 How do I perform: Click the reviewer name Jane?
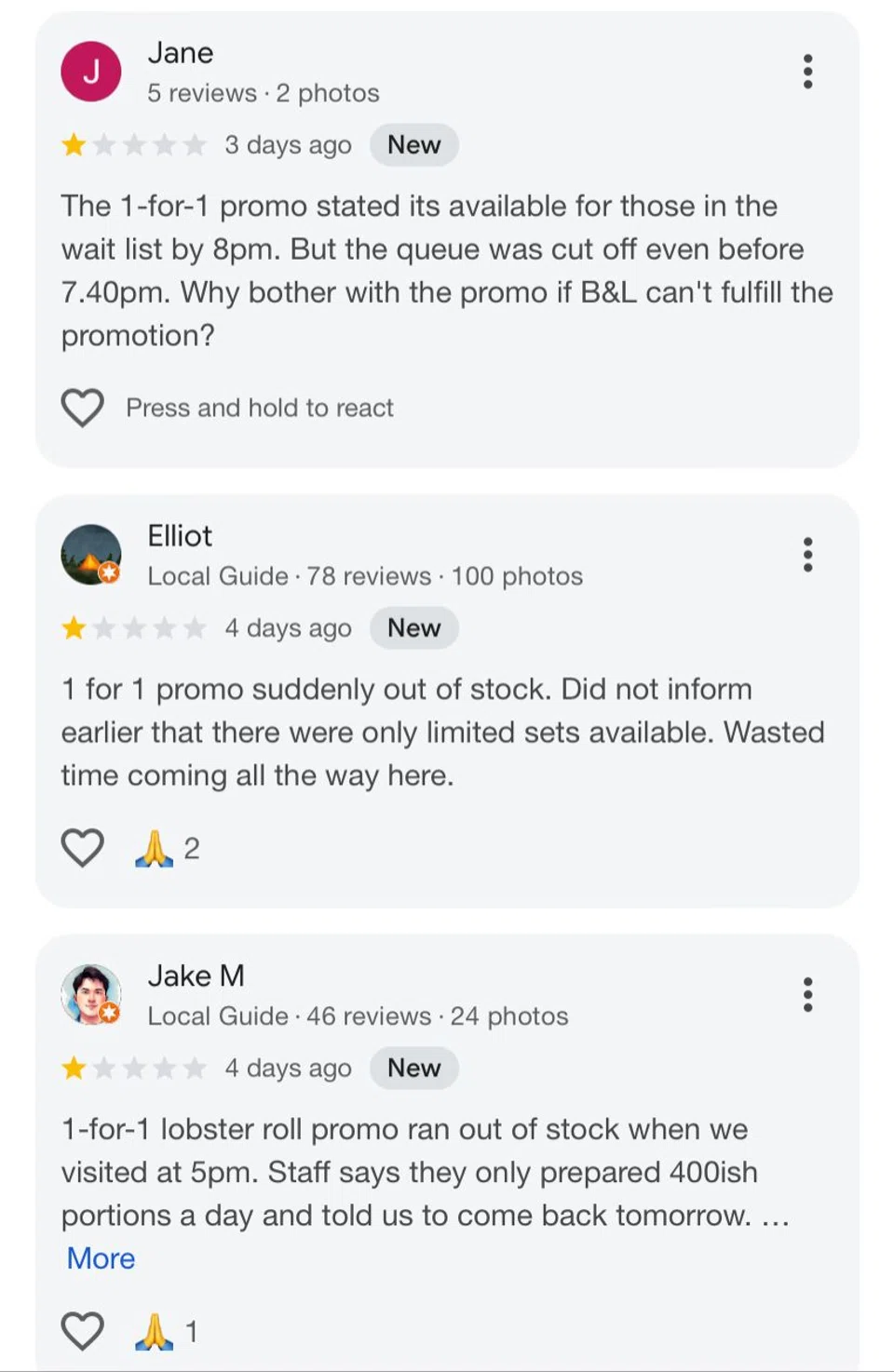181,53
